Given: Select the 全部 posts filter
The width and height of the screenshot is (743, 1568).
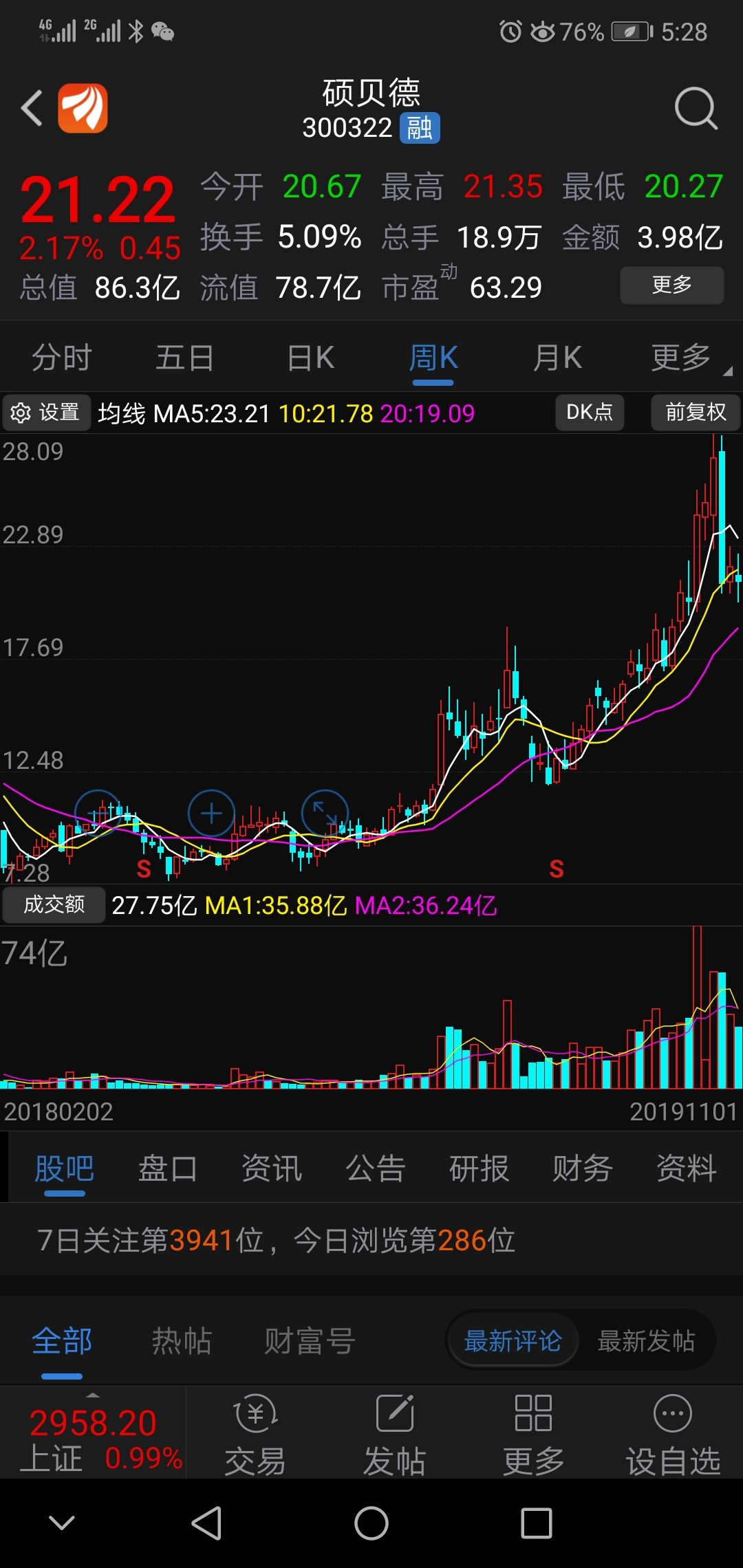Looking at the screenshot, I should tap(62, 1341).
